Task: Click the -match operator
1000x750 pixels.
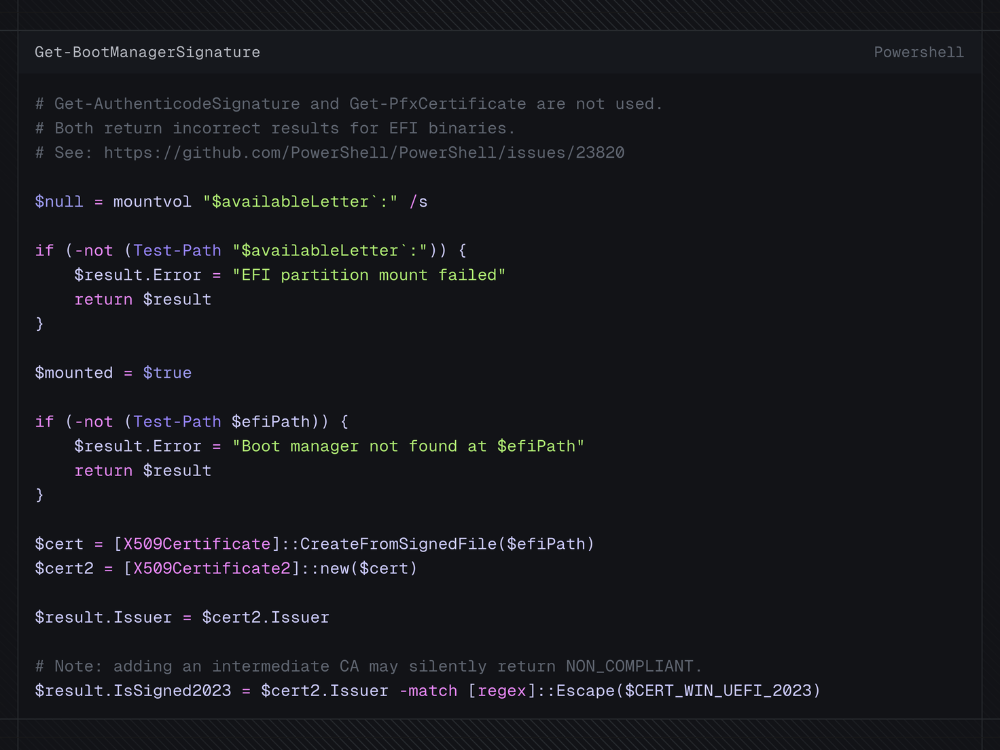Action: [x=427, y=691]
